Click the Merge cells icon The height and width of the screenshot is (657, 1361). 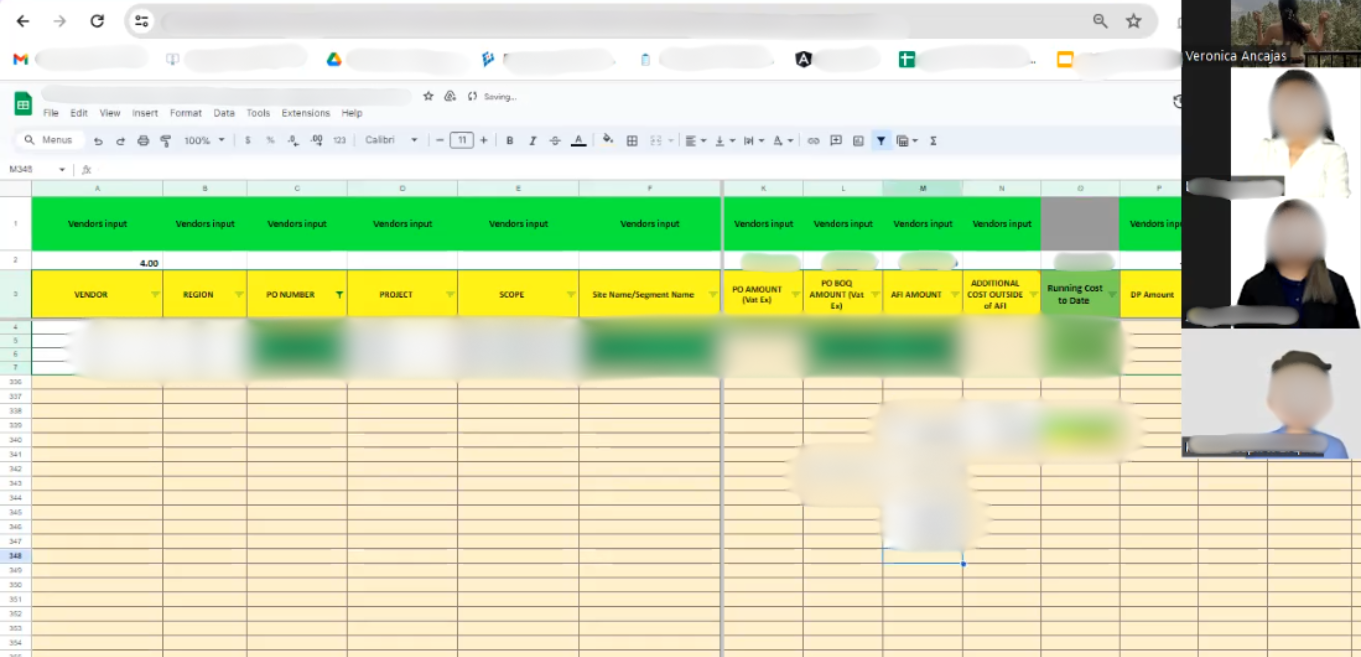click(x=657, y=141)
